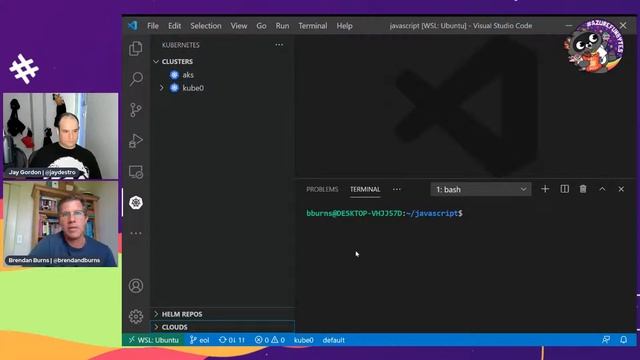Screen dimensions: 640x360
Task: Switch to the PROBLEMS tab
Action: [322, 189]
